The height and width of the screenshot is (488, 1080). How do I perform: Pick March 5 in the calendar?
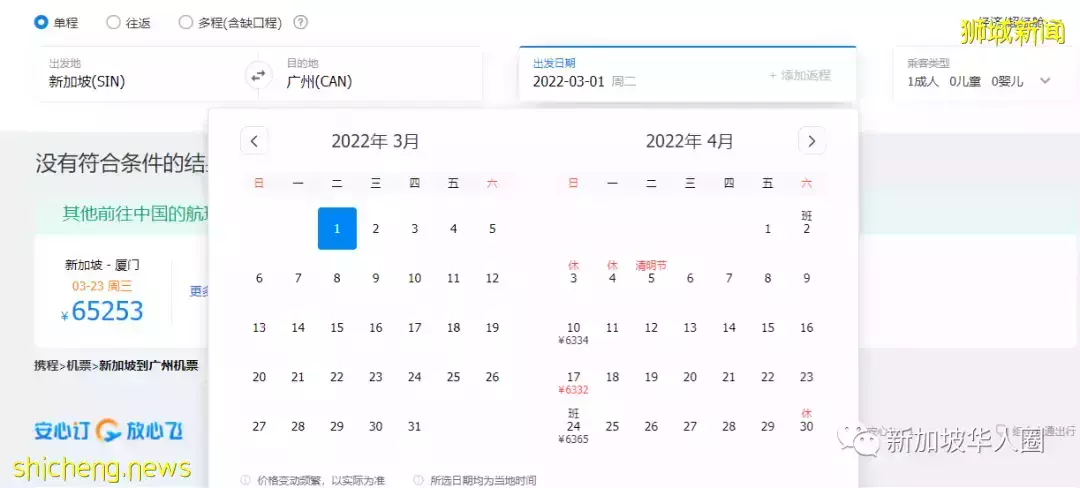point(492,229)
